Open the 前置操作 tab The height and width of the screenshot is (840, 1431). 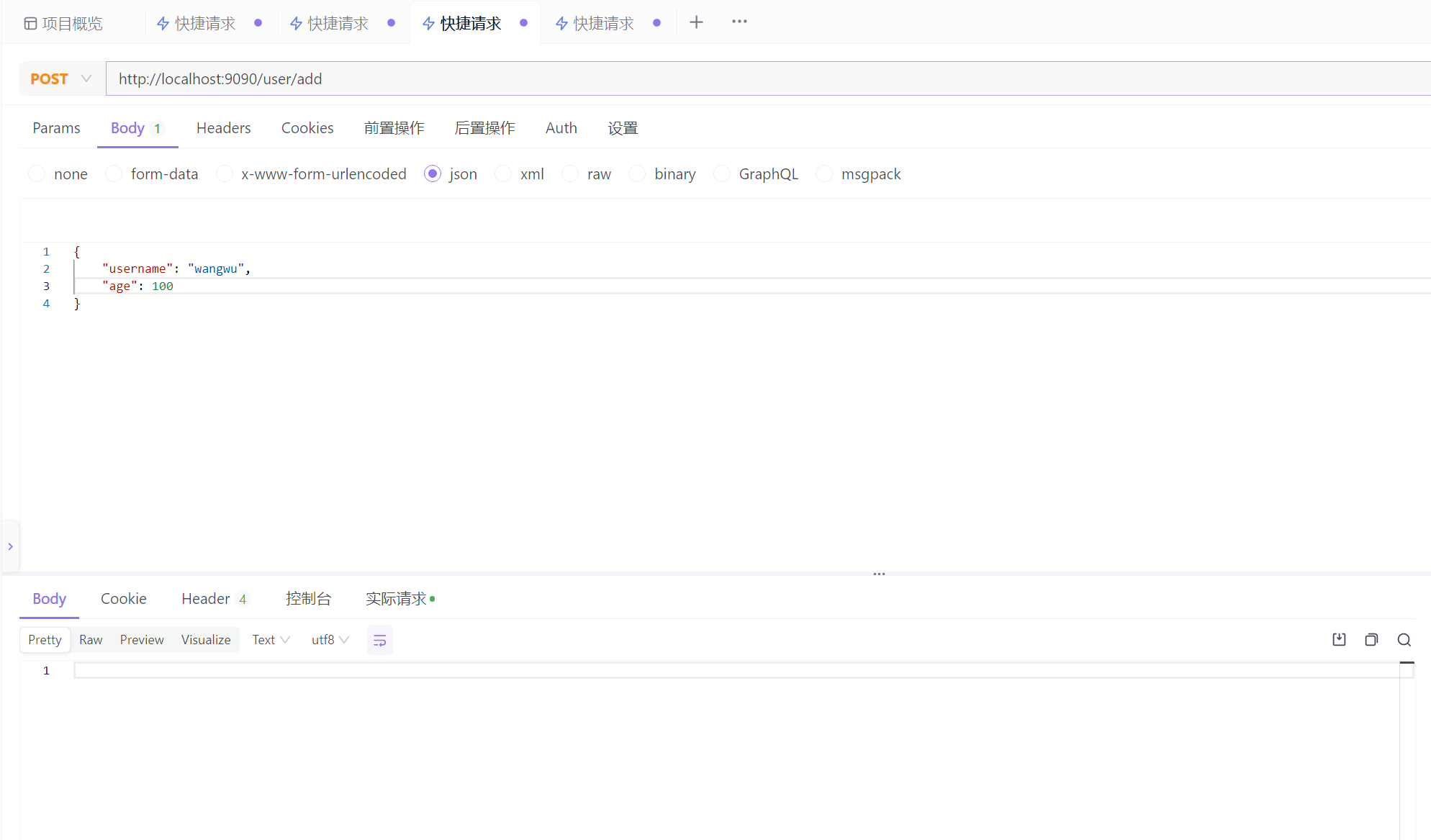(394, 128)
